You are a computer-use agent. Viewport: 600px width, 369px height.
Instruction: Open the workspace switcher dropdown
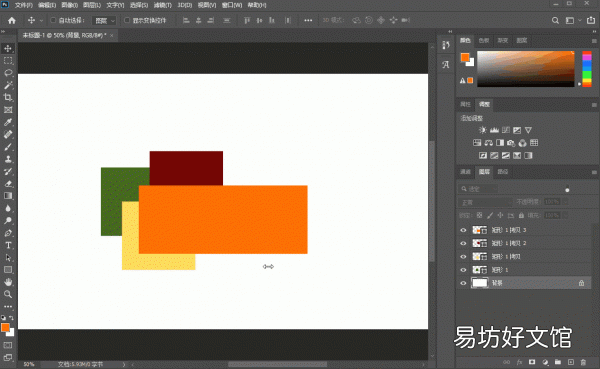pos(573,20)
